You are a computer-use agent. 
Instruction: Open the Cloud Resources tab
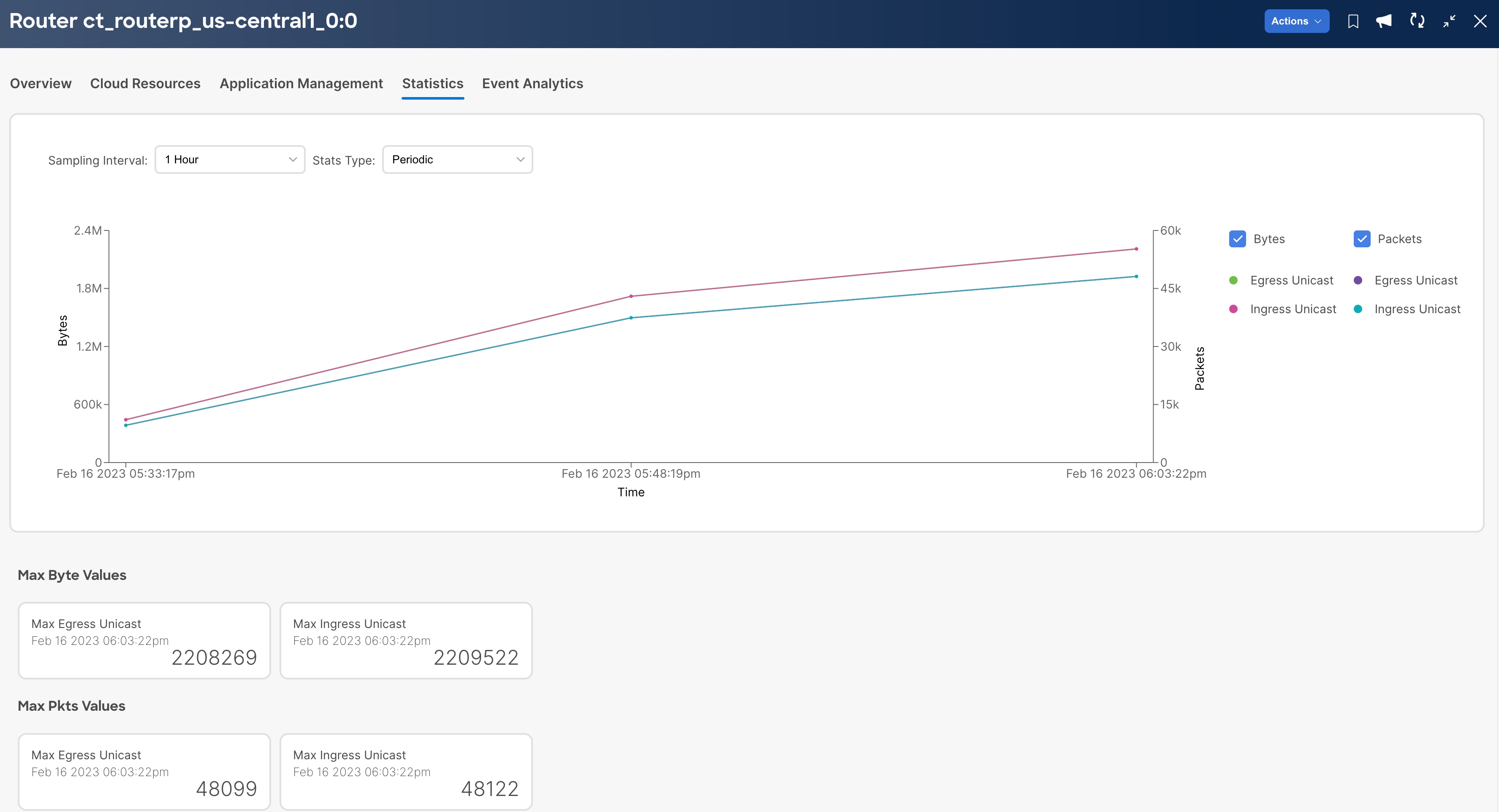(145, 84)
